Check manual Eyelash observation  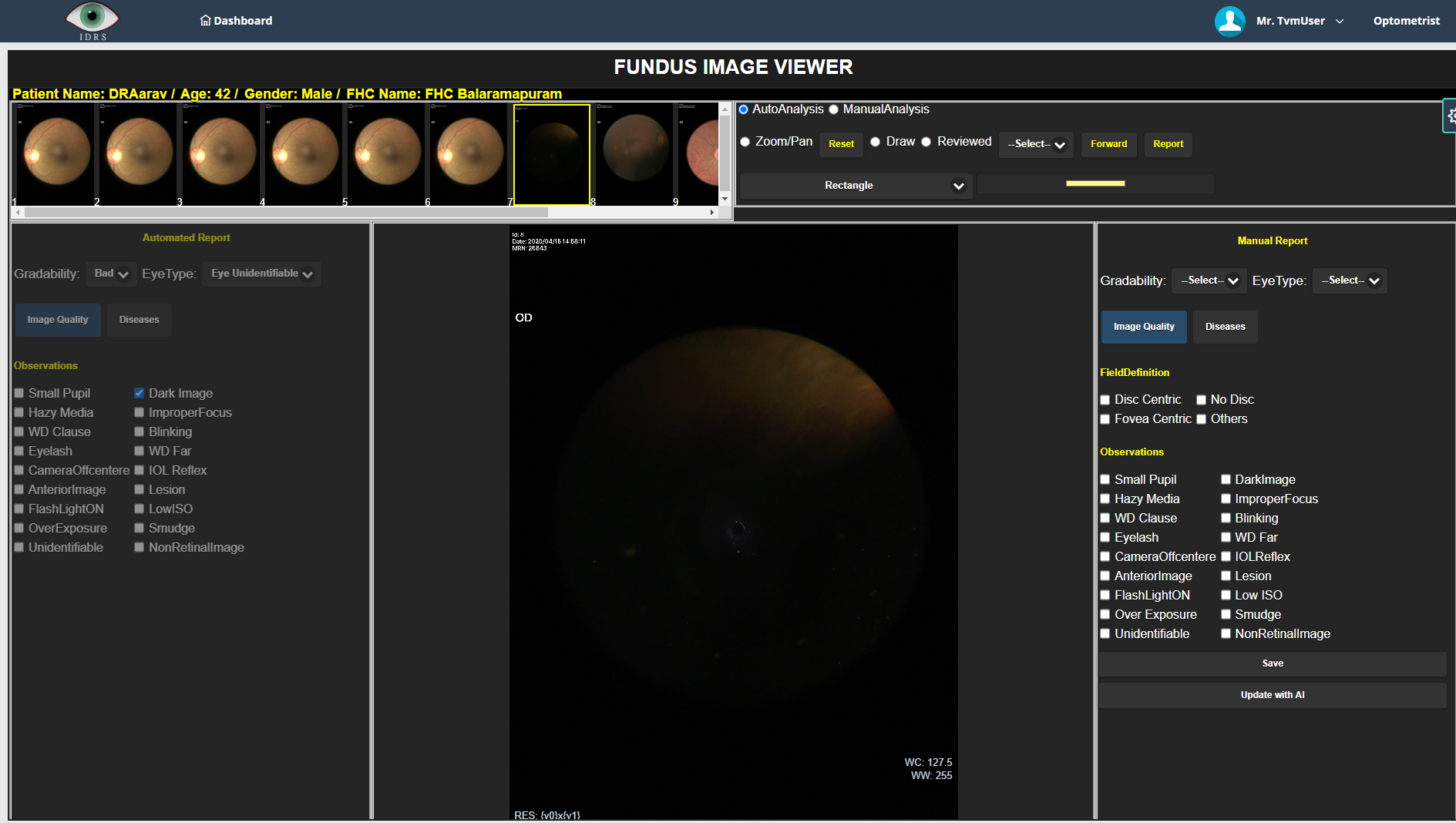tap(1105, 537)
